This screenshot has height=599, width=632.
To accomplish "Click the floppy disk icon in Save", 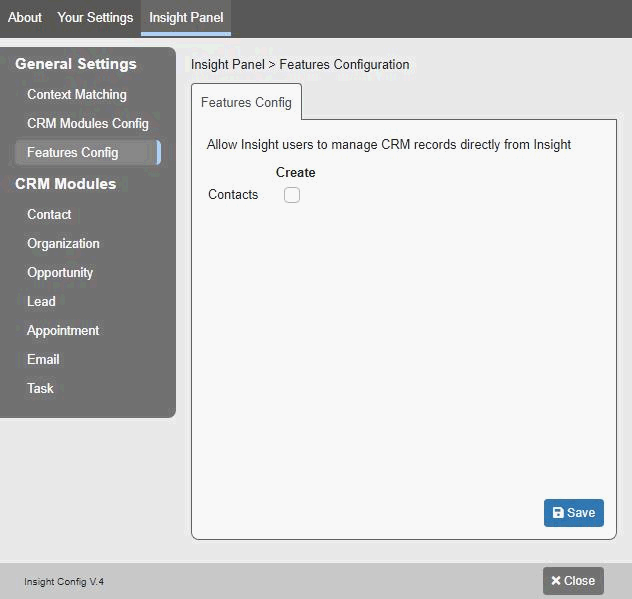I will (x=558, y=513).
